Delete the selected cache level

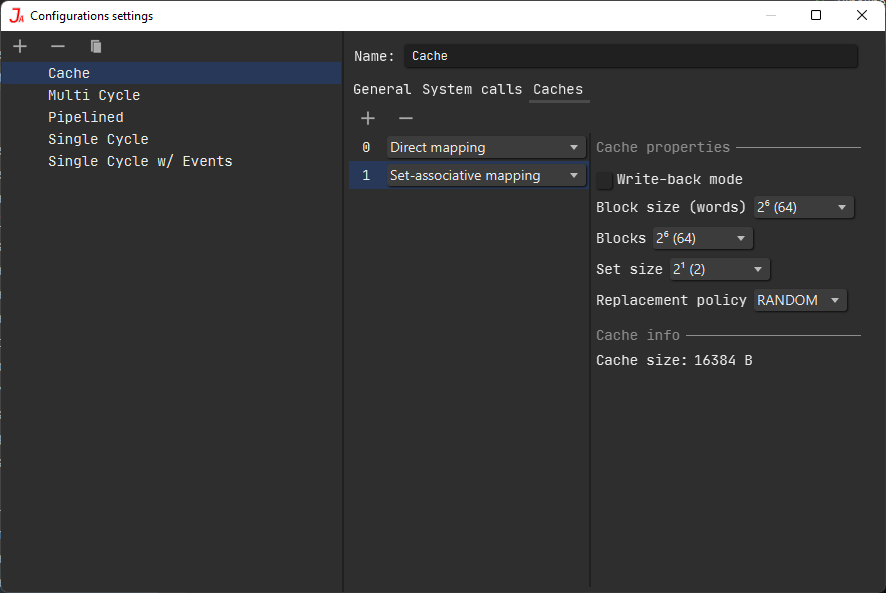405,118
